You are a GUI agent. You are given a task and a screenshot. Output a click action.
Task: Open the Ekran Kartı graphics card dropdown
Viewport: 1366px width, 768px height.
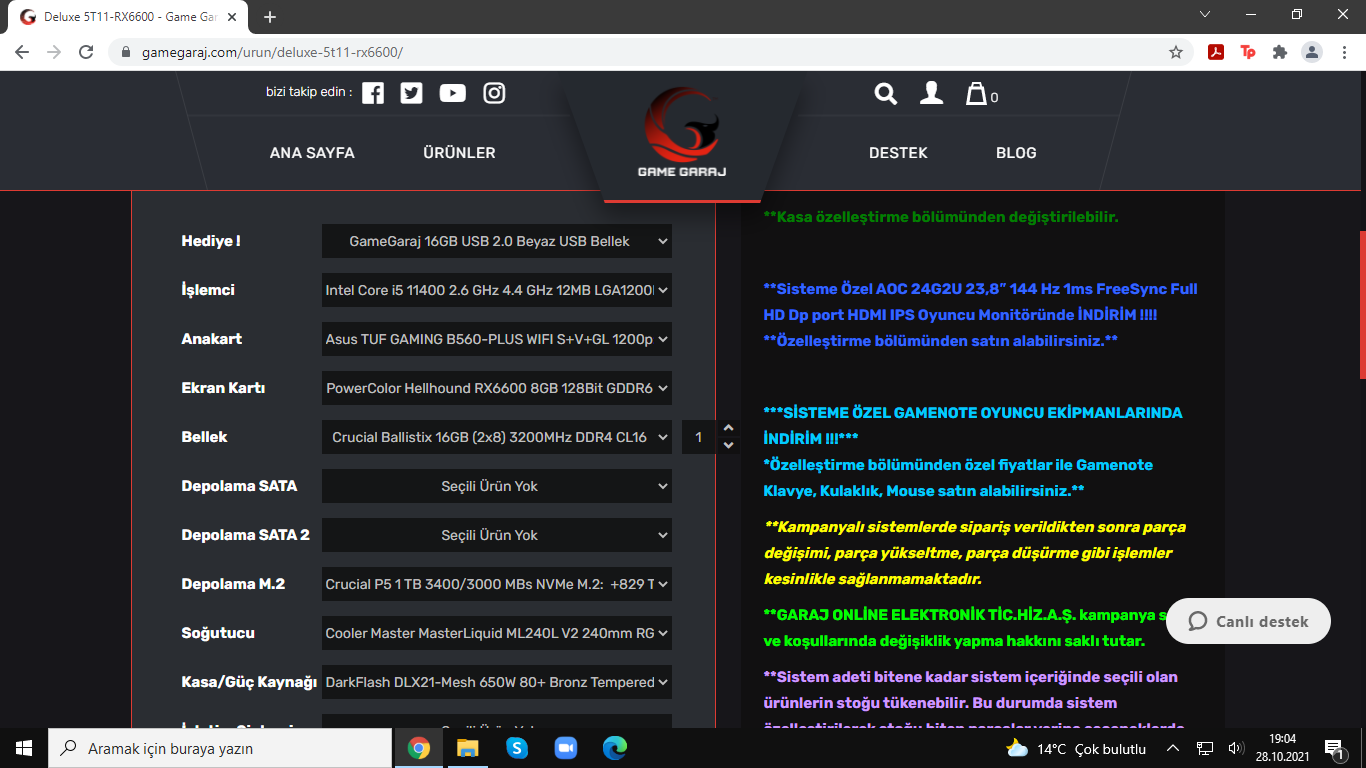497,388
